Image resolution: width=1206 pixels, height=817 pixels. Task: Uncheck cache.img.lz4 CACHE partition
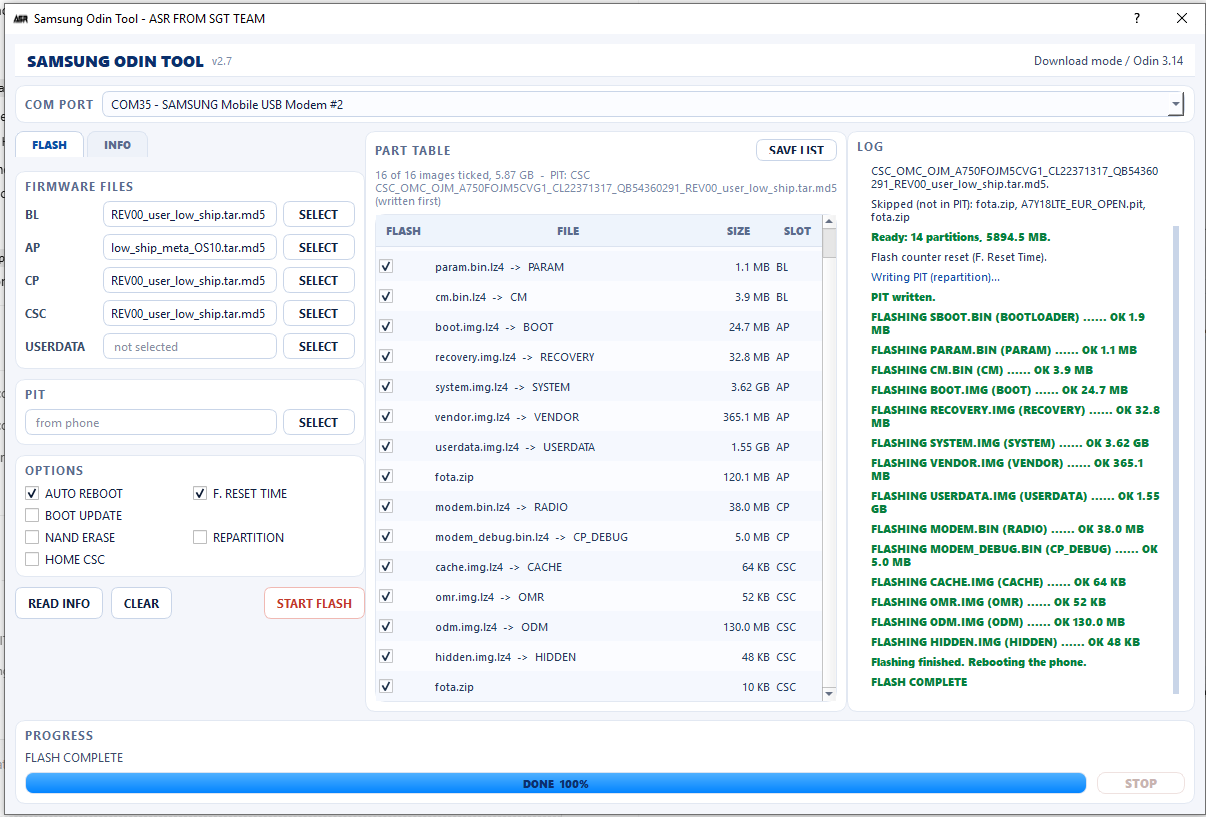point(386,567)
